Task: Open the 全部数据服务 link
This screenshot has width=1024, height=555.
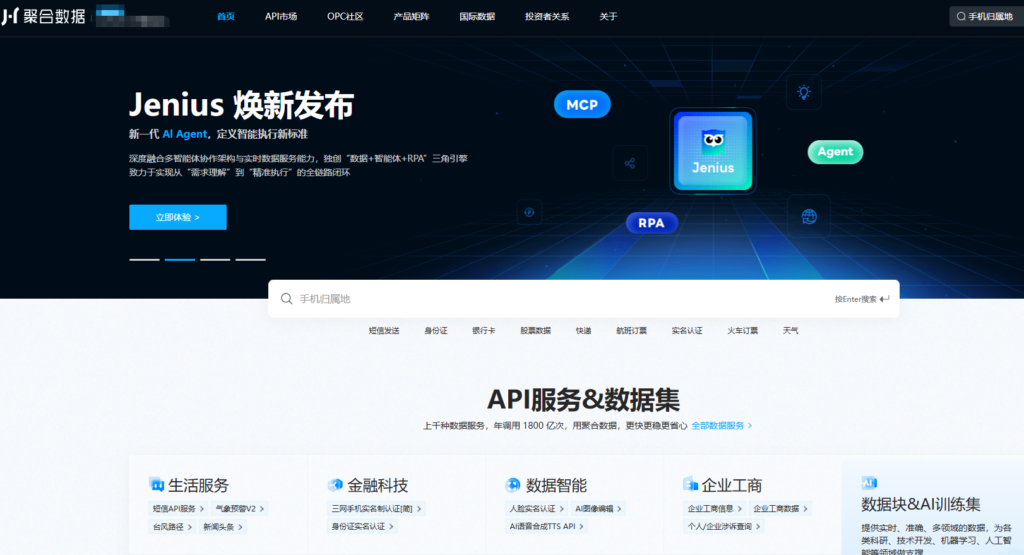Action: [x=722, y=426]
